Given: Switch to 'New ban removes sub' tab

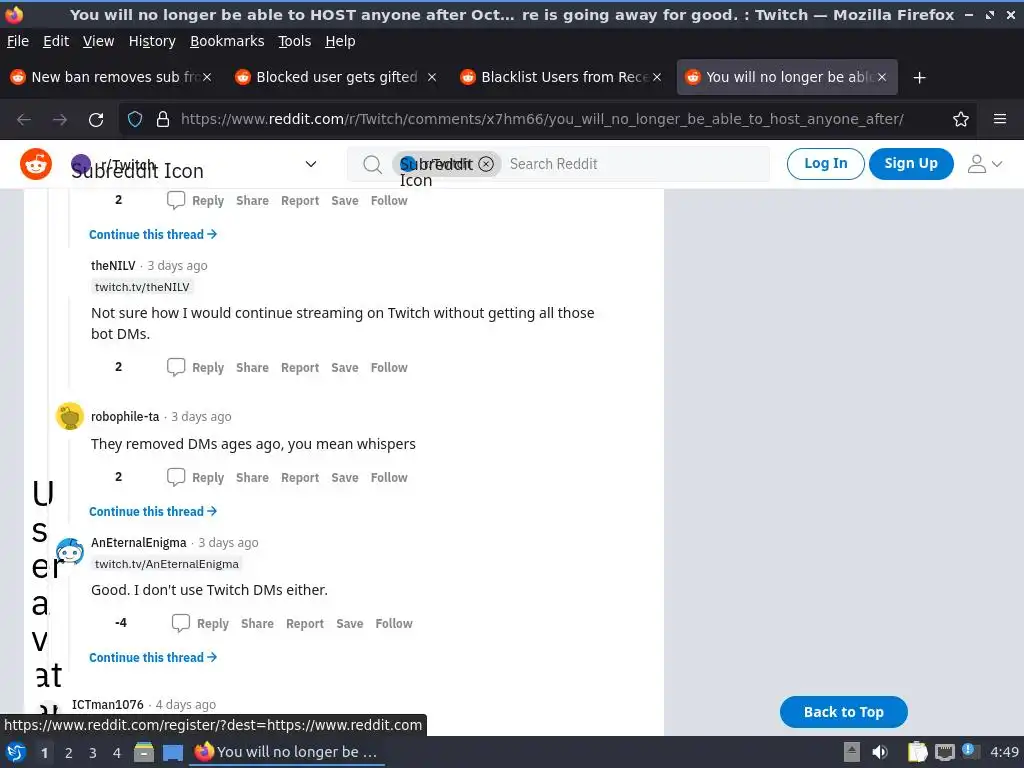Looking at the screenshot, I should 111,77.
